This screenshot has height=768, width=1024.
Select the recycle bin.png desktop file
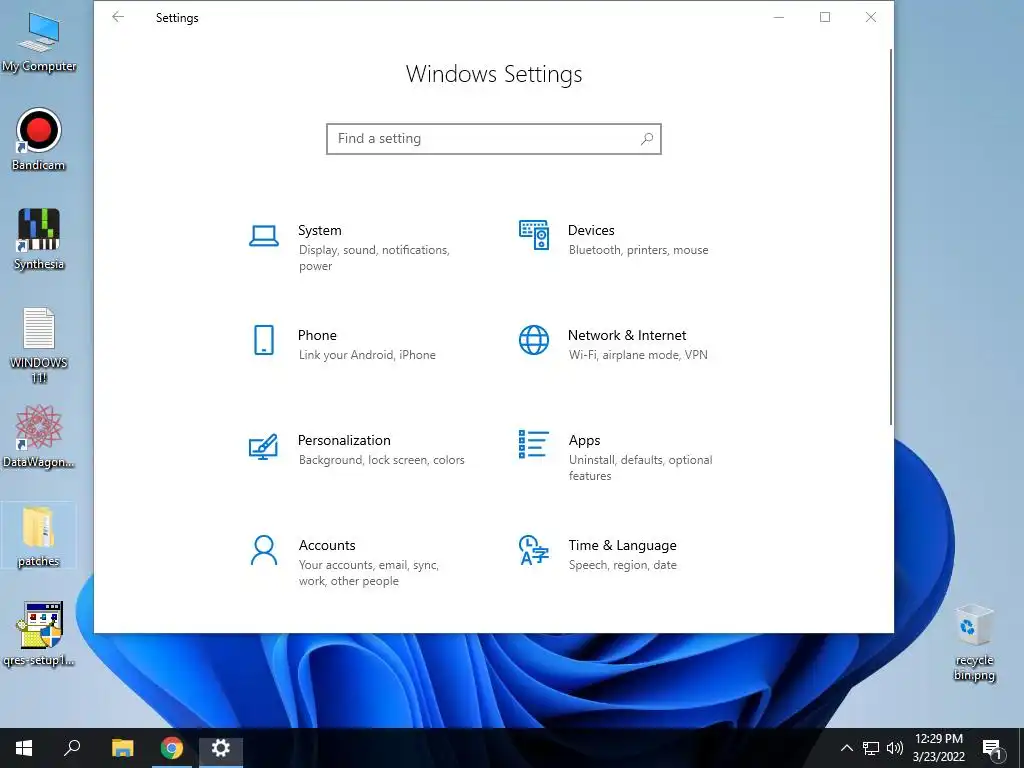tap(974, 643)
